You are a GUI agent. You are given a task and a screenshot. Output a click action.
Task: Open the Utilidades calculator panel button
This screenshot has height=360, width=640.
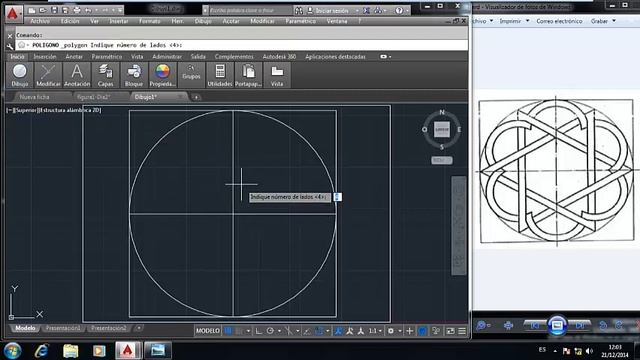[220, 75]
